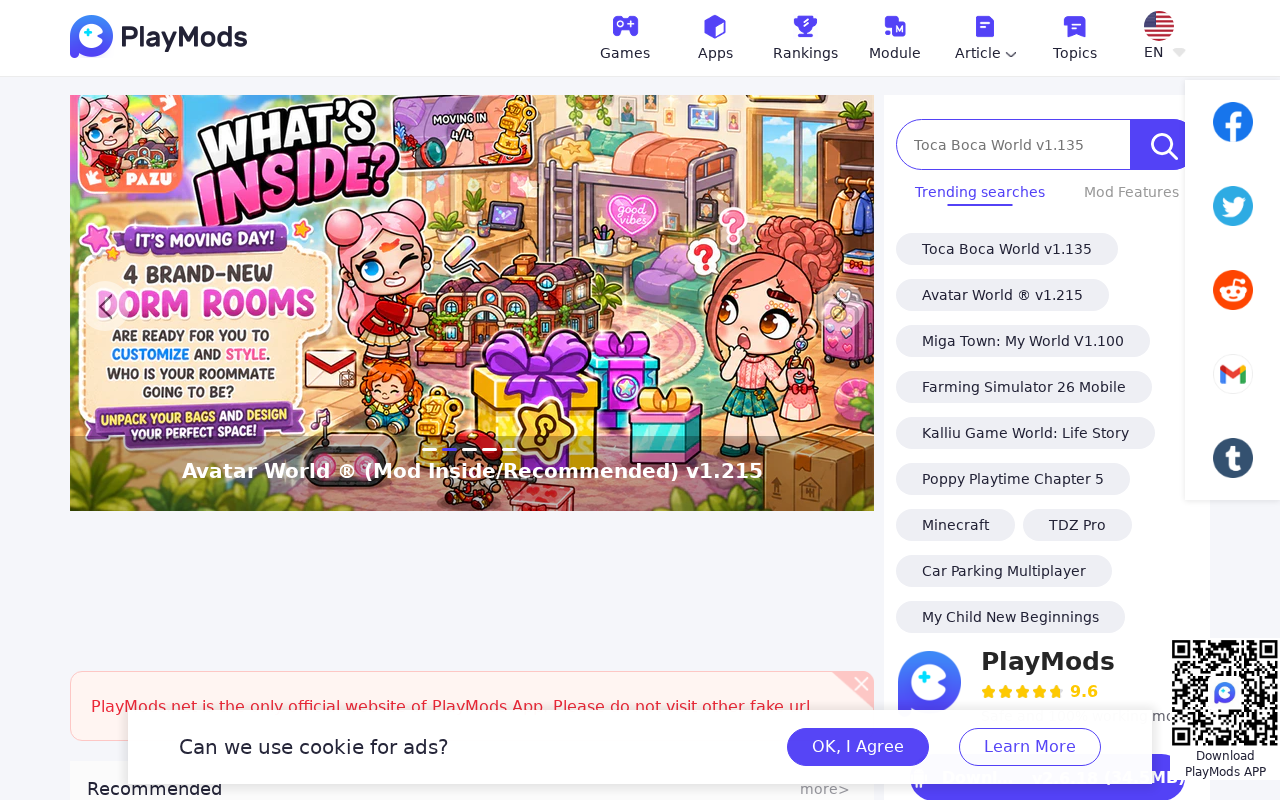The width and height of the screenshot is (1280, 800).
Task: Share via Gmail icon
Action: [1233, 374]
